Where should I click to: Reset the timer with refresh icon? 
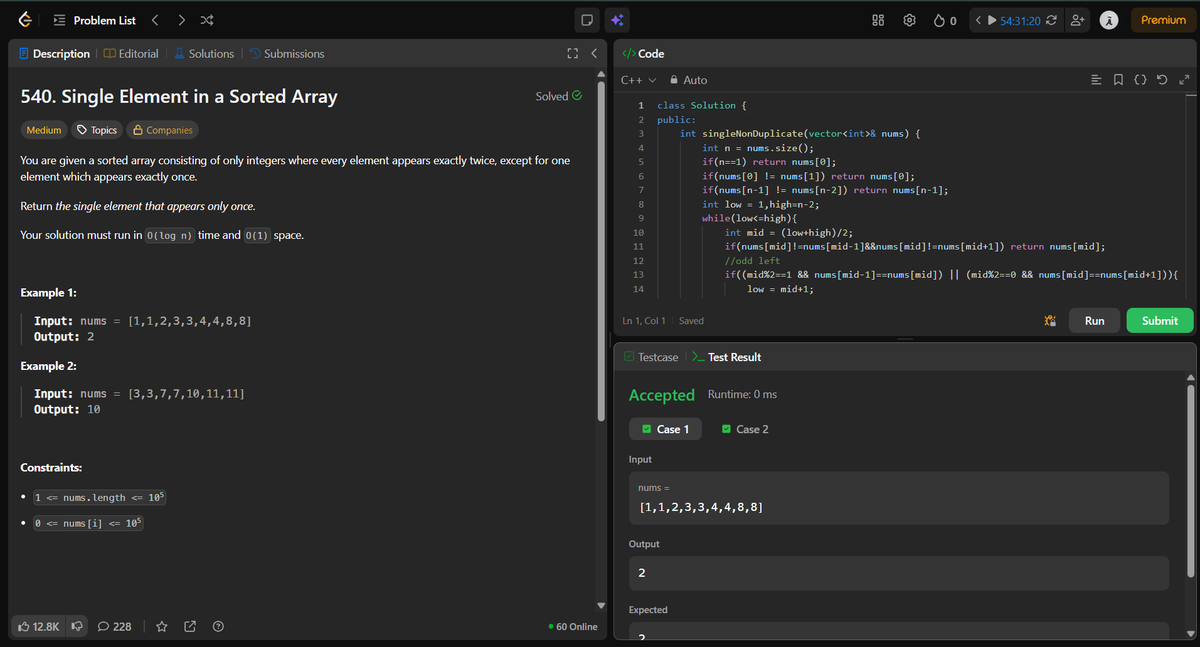(1052, 20)
